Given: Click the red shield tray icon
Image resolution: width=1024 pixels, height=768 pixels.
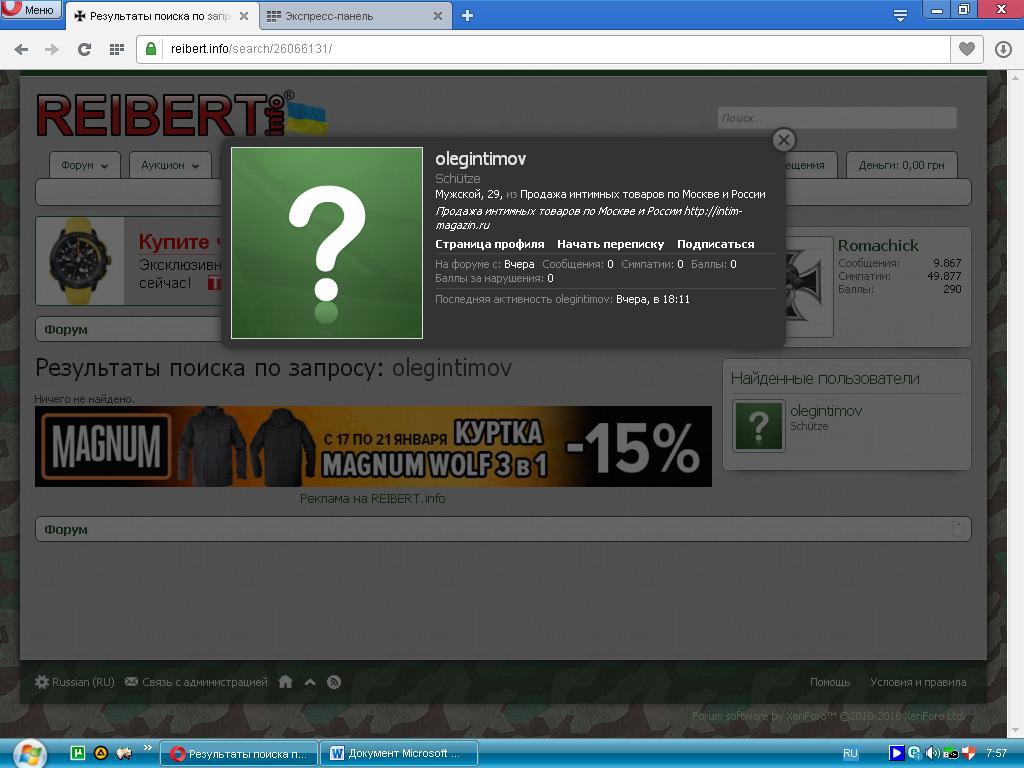Looking at the screenshot, I should coord(969,753).
